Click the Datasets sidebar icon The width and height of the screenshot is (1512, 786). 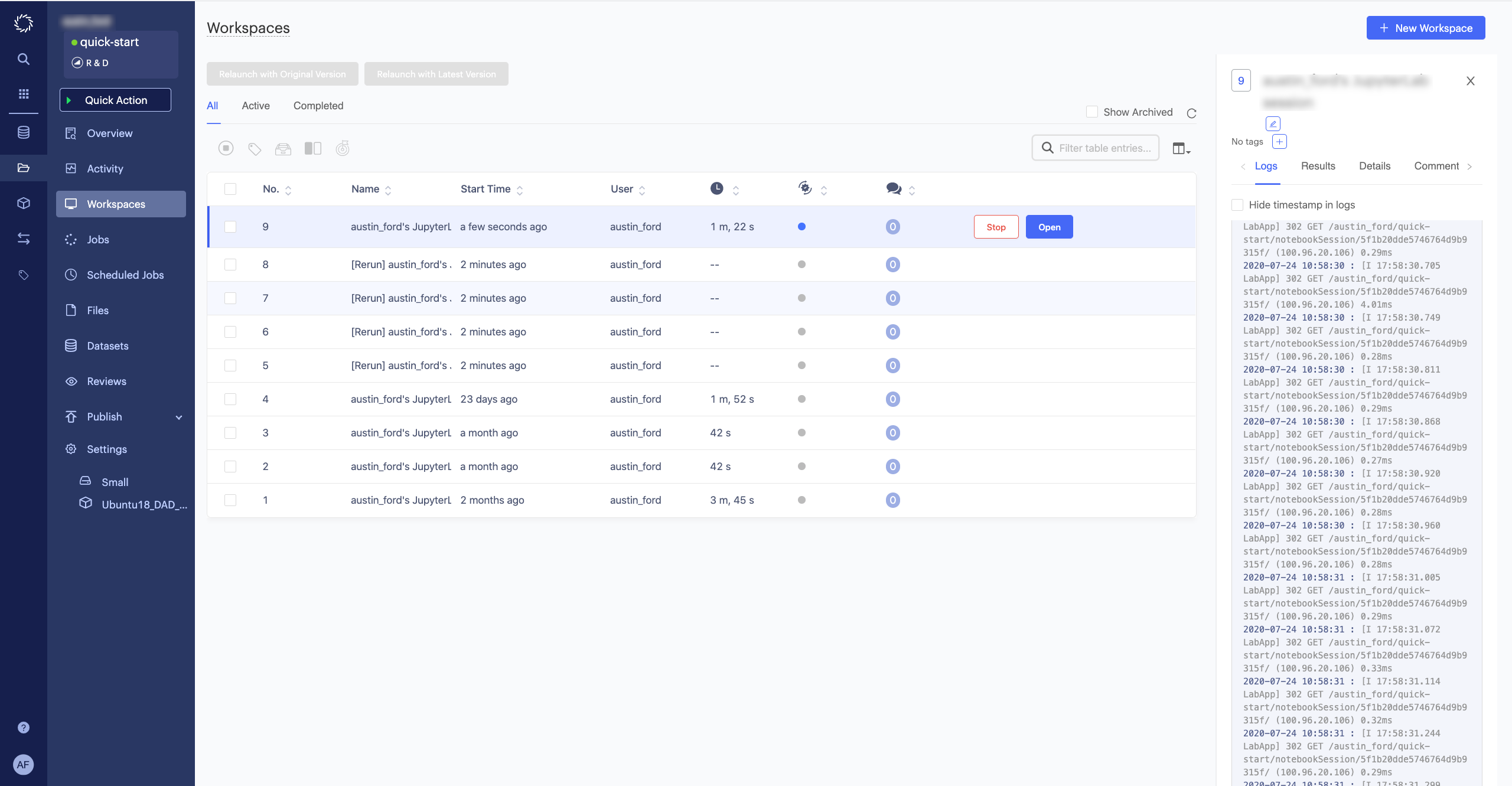point(71,345)
